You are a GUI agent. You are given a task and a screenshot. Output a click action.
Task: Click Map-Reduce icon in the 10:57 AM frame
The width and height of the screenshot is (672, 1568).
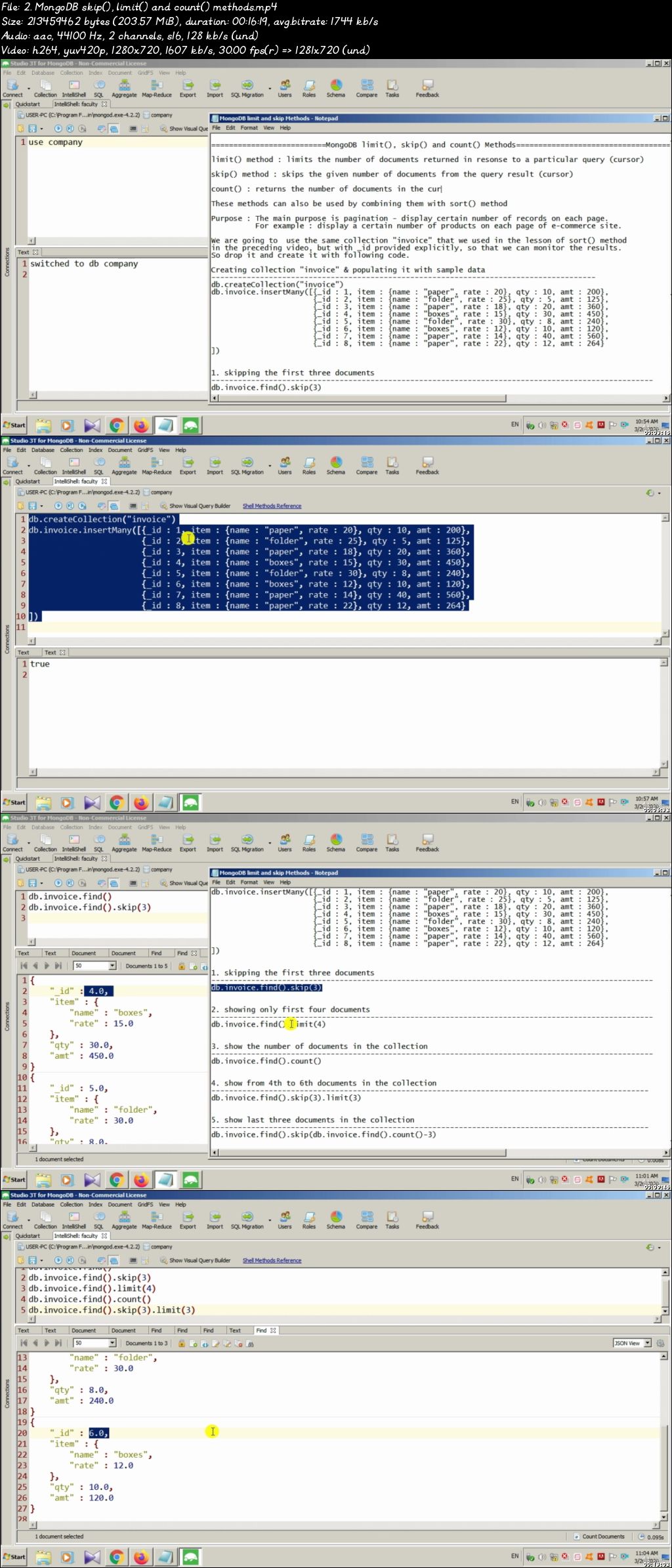click(157, 465)
